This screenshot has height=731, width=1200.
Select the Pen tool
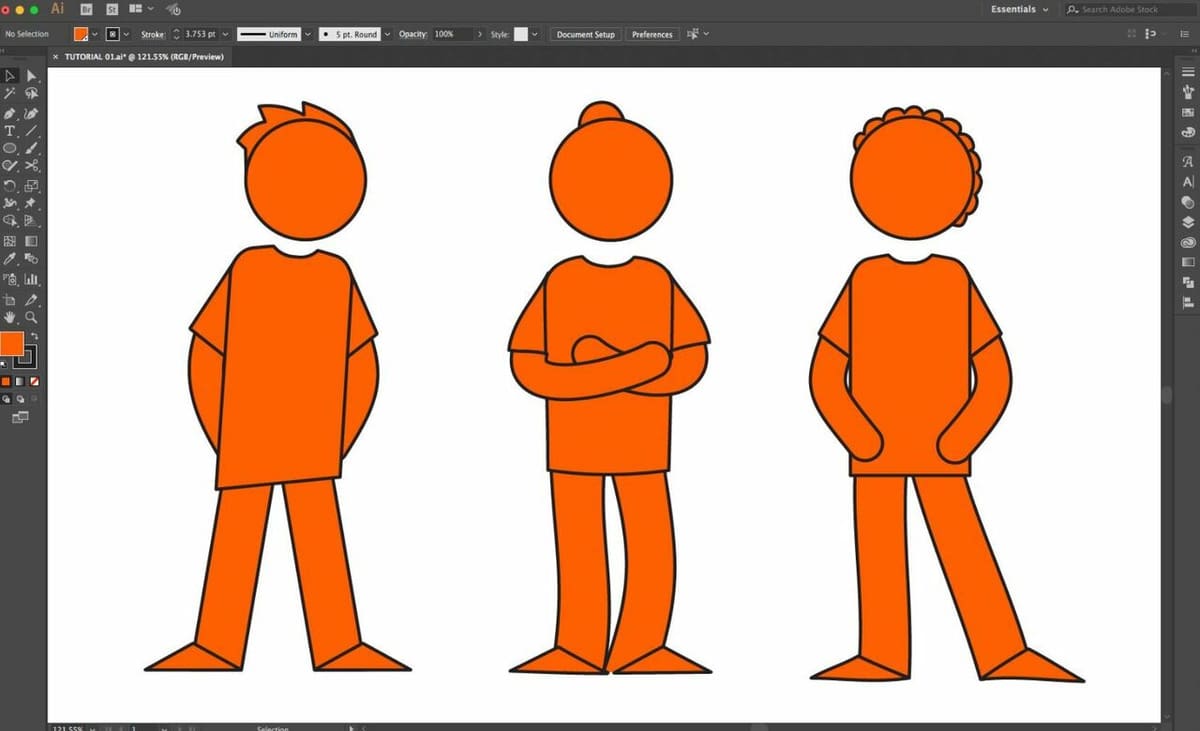[x=10, y=113]
